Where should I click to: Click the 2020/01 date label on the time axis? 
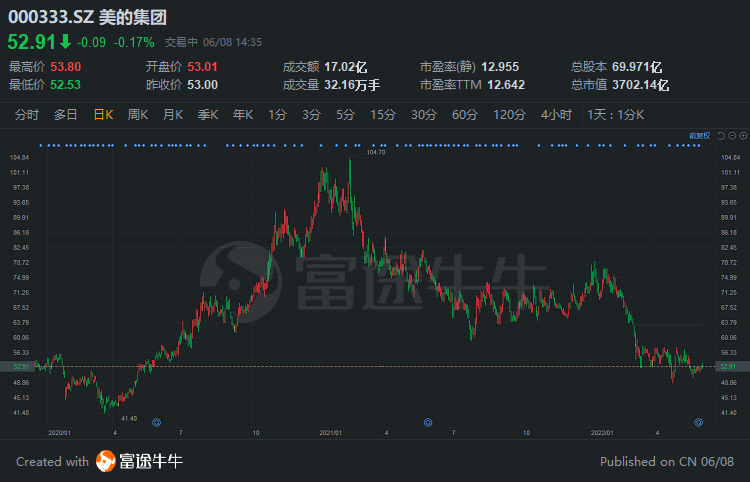click(x=60, y=433)
